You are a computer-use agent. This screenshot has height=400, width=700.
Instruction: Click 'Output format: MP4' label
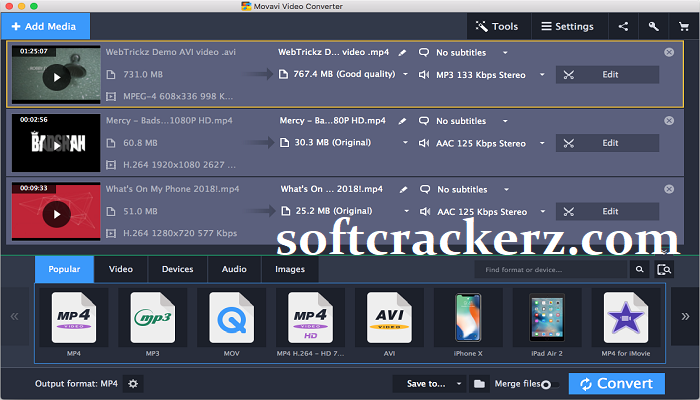(76, 383)
